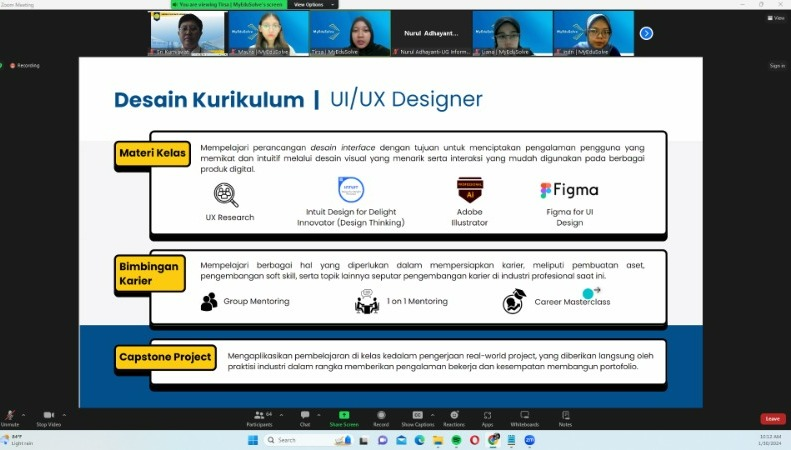This screenshot has width=791, height=450.
Task: Click the Figma logo
Action: [x=570, y=190]
